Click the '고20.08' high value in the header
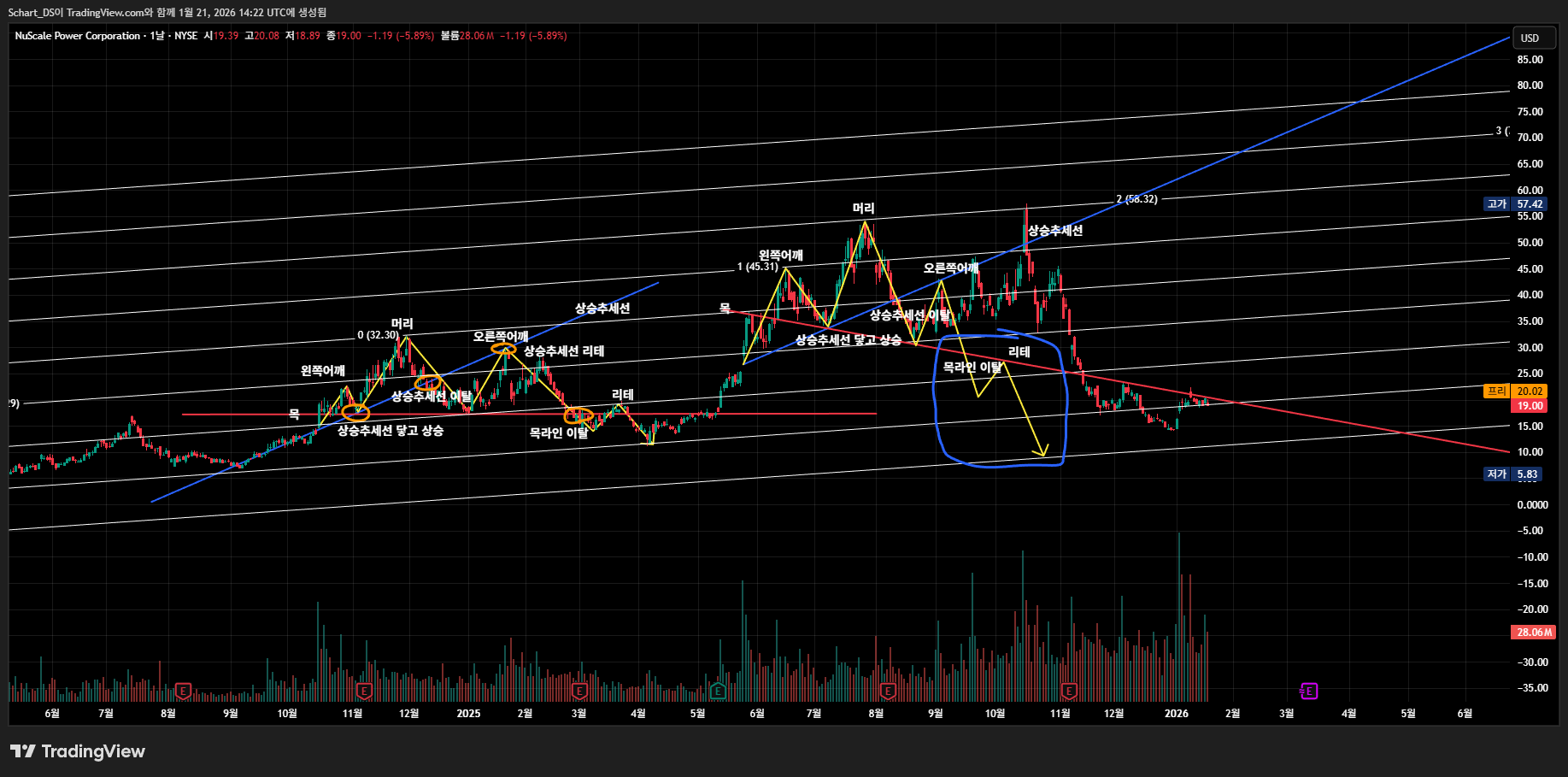The width and height of the screenshot is (1568, 777). [262, 36]
